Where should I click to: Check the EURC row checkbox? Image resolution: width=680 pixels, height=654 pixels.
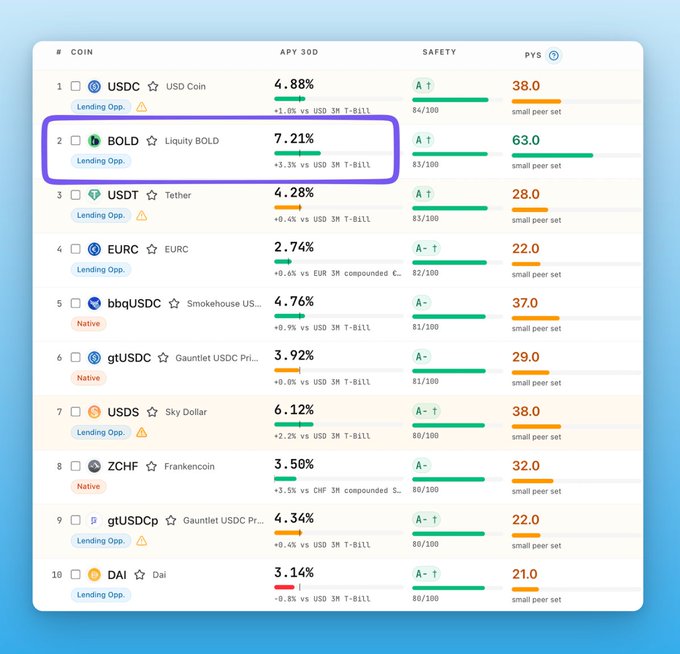[x=75, y=249]
